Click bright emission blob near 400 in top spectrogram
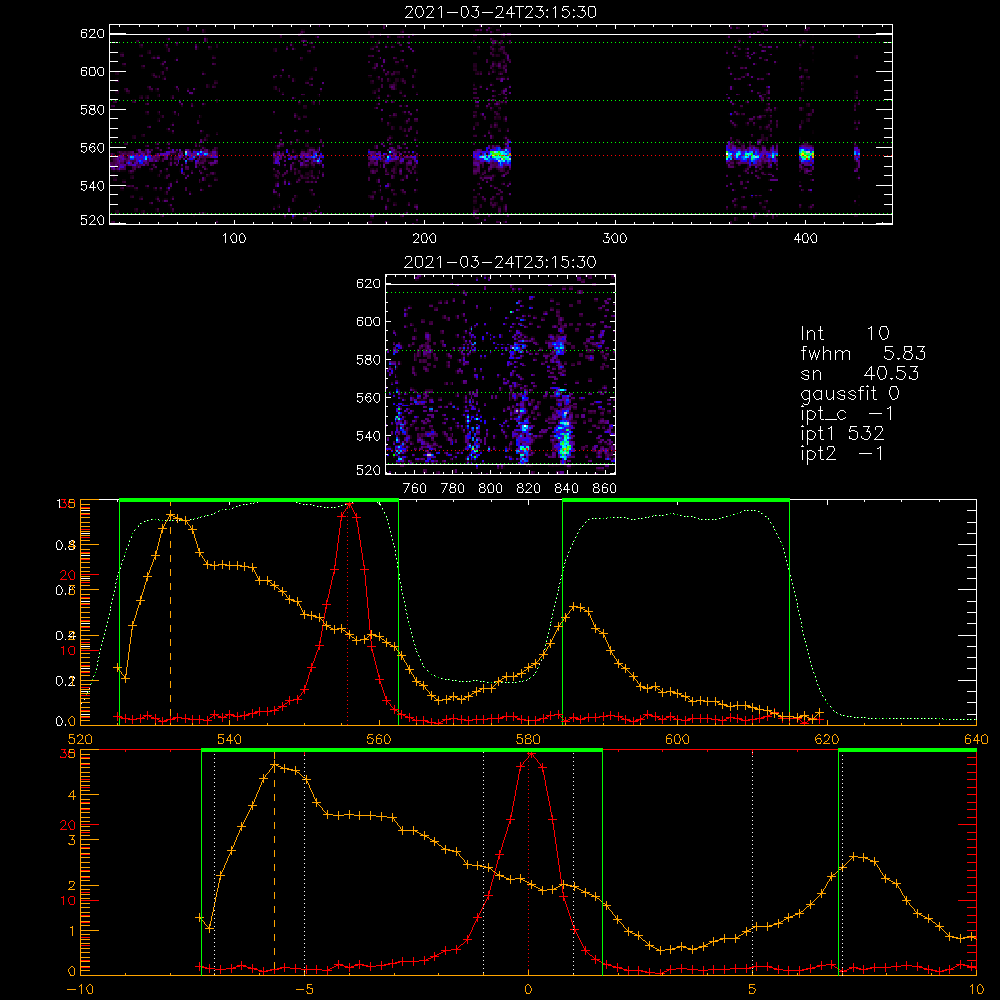Screen dimensions: 1000x1000 [x=807, y=154]
